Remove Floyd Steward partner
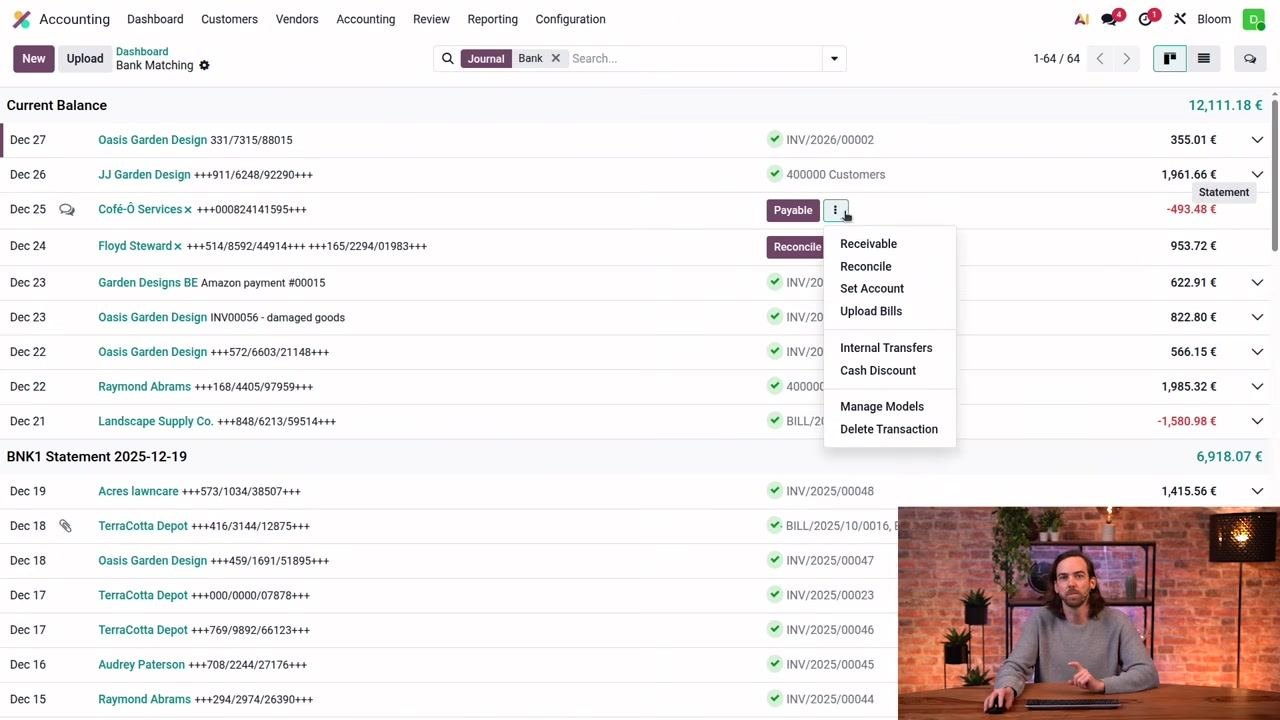This screenshot has width=1280, height=720. coord(178,246)
